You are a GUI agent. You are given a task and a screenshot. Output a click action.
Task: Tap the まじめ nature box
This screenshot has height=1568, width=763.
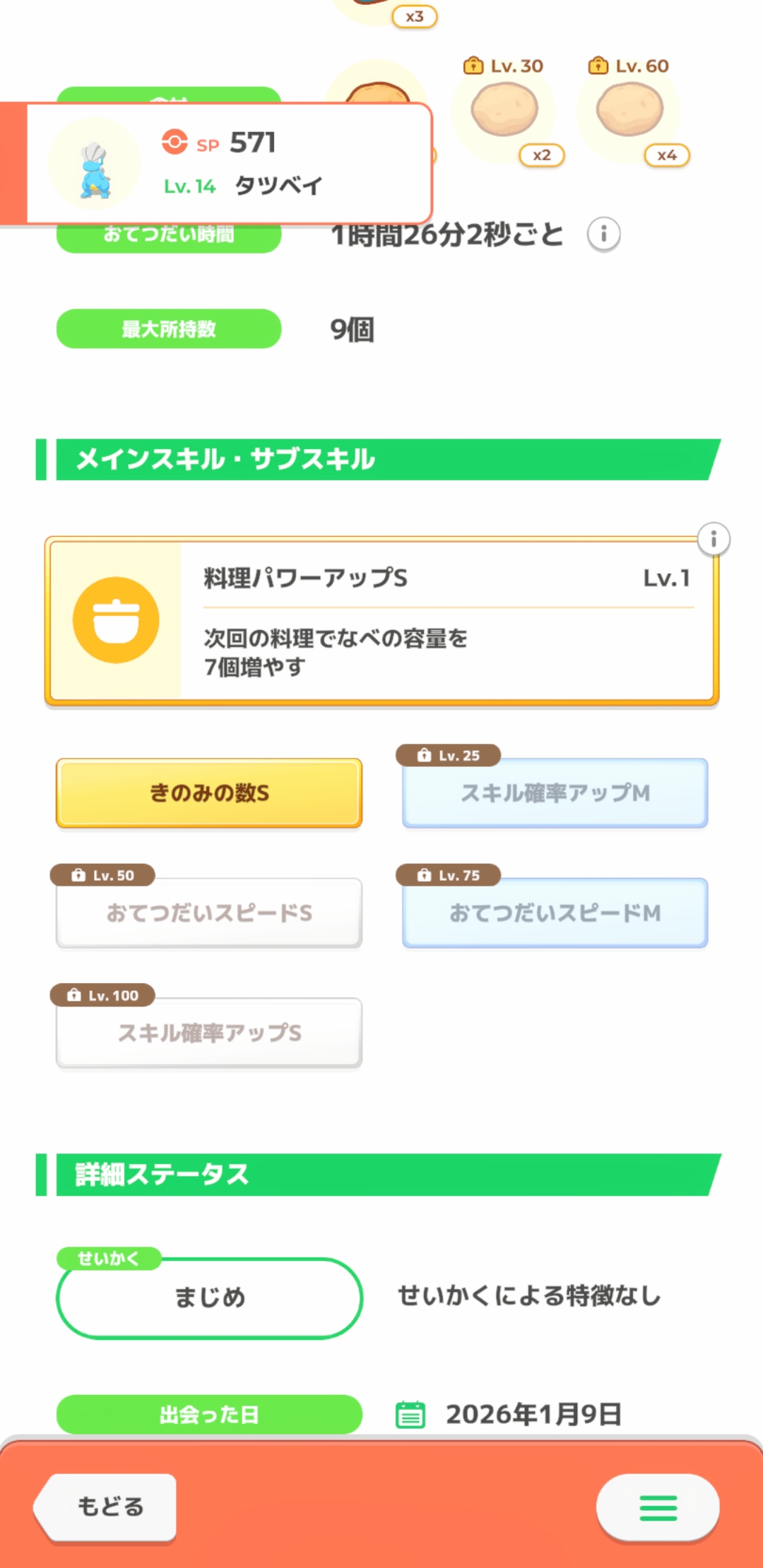pyautogui.click(x=209, y=1297)
